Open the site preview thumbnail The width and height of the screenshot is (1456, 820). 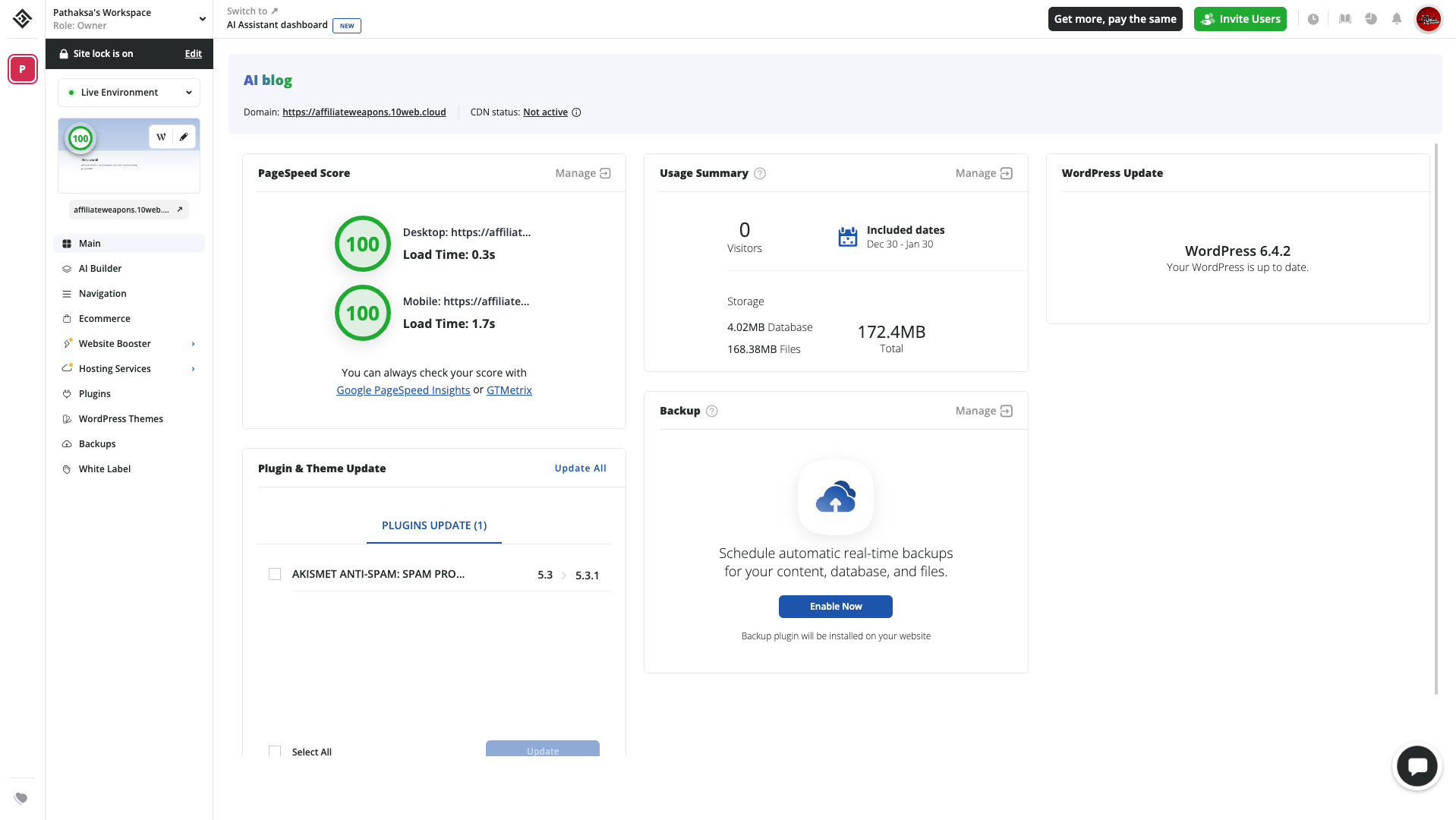(x=128, y=155)
